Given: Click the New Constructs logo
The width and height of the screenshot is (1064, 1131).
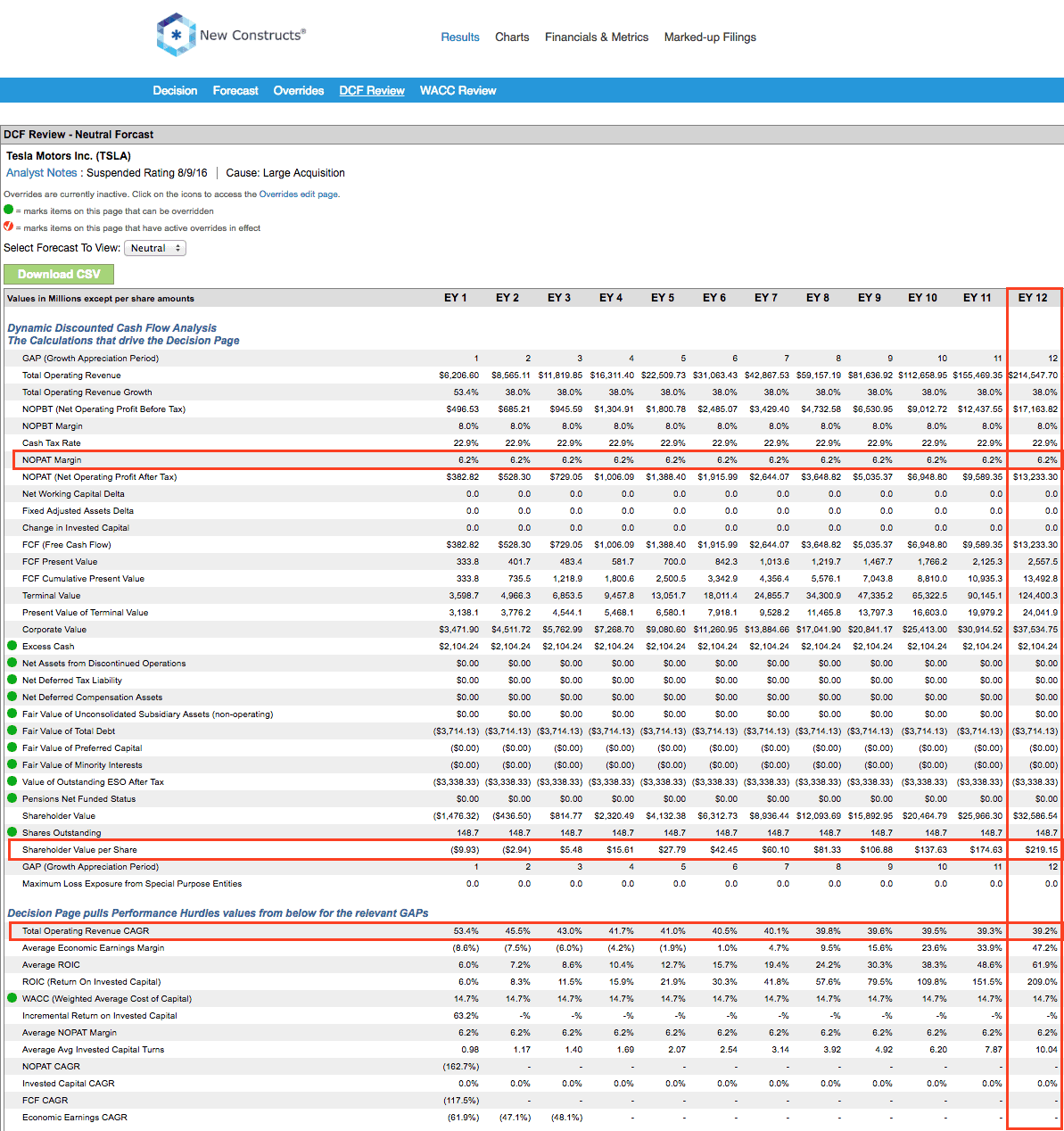Looking at the screenshot, I should click(231, 35).
